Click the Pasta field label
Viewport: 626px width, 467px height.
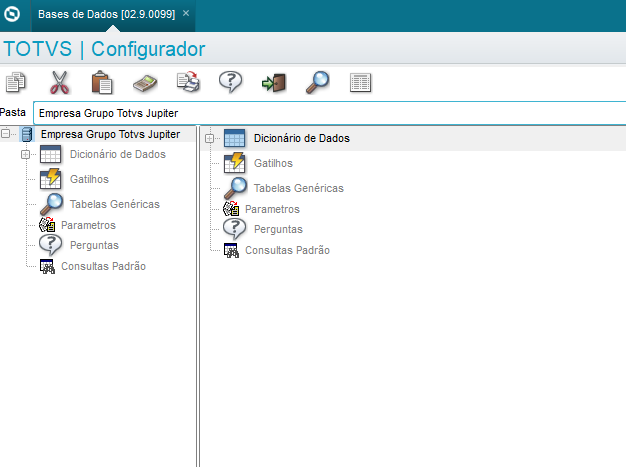point(13,113)
